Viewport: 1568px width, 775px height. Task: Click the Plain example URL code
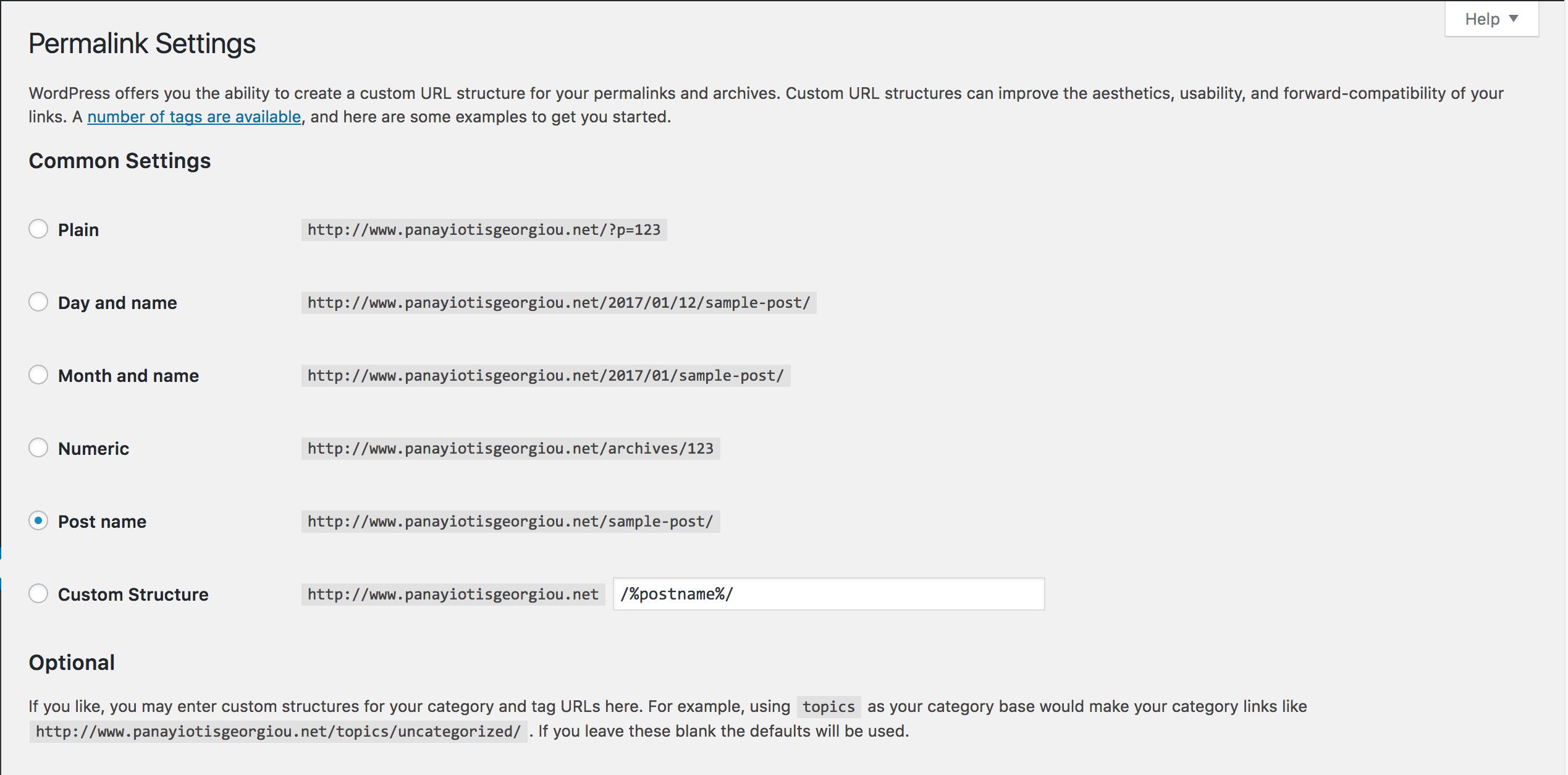[x=484, y=230]
